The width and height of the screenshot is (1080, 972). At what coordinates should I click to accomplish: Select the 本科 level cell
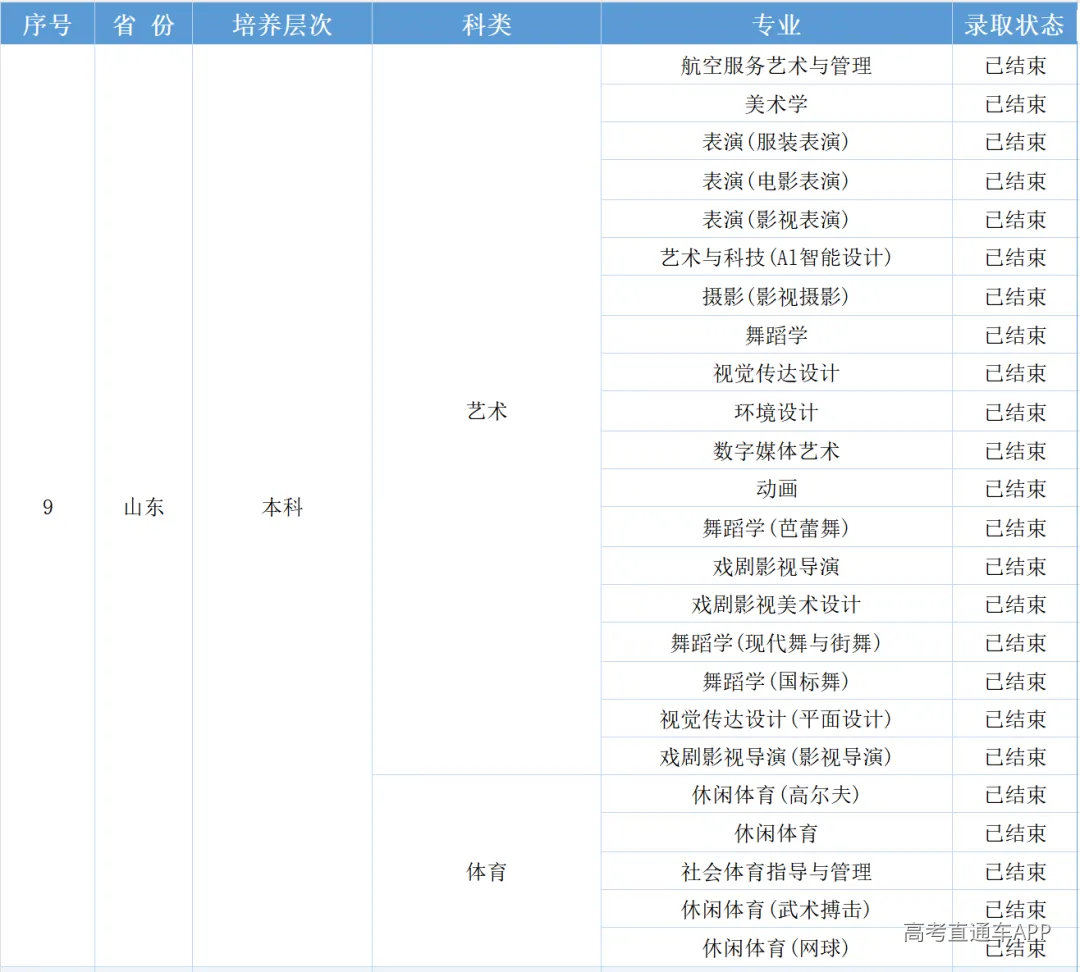282,507
